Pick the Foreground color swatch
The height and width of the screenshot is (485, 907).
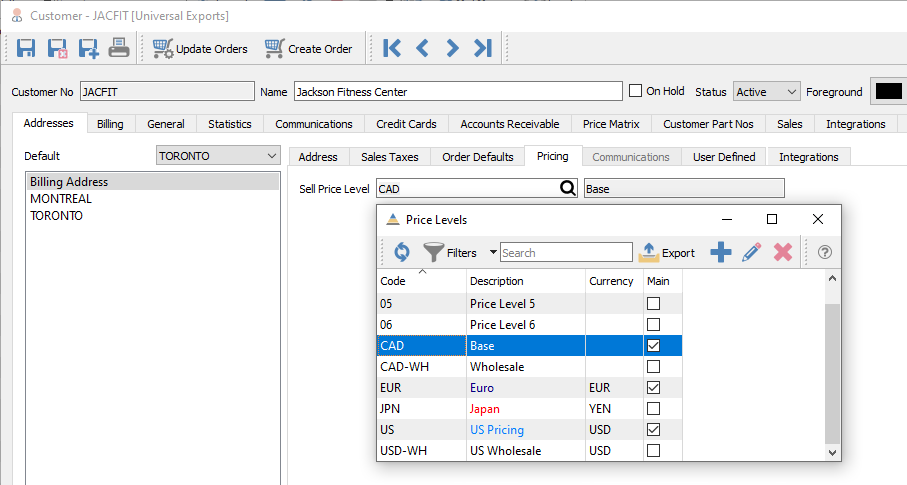[888, 91]
